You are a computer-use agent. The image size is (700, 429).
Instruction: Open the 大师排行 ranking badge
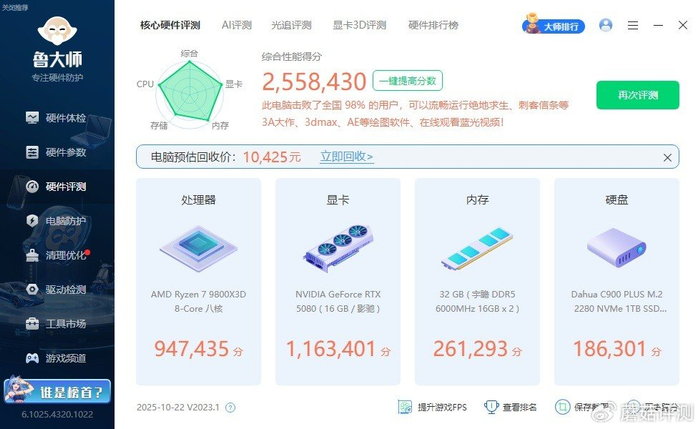click(554, 25)
